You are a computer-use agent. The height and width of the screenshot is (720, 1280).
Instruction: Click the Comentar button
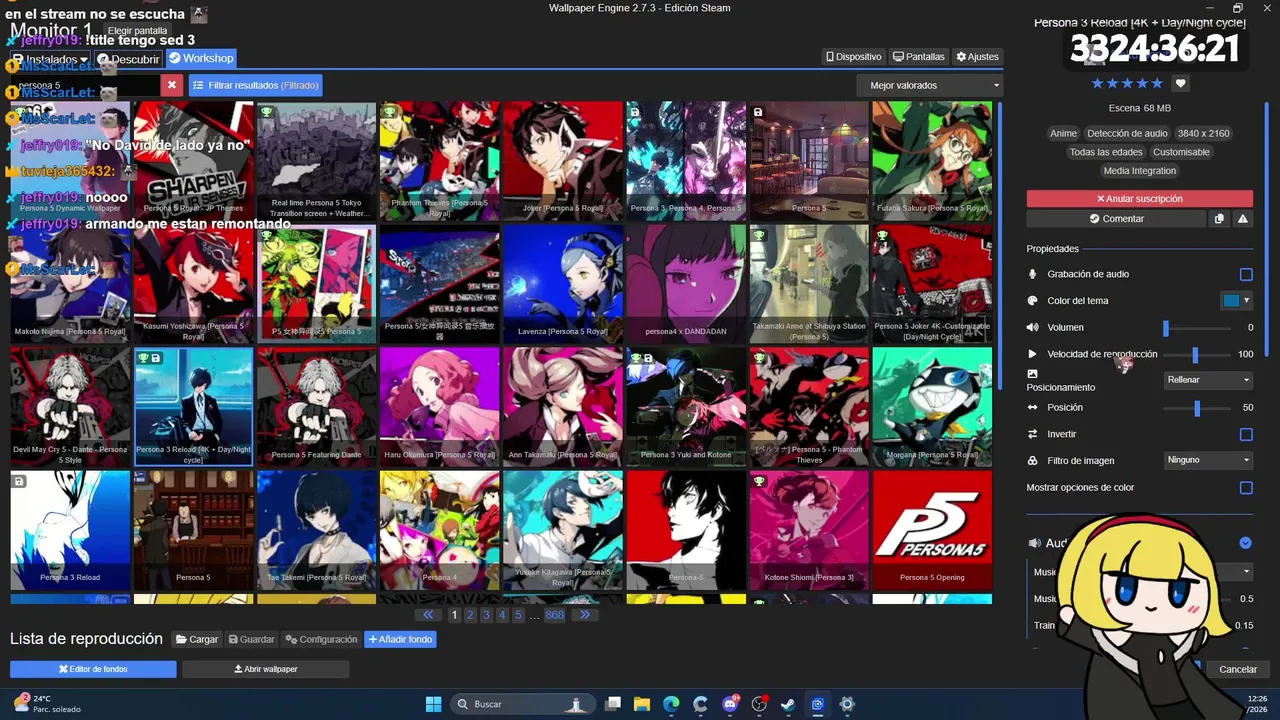(1116, 219)
